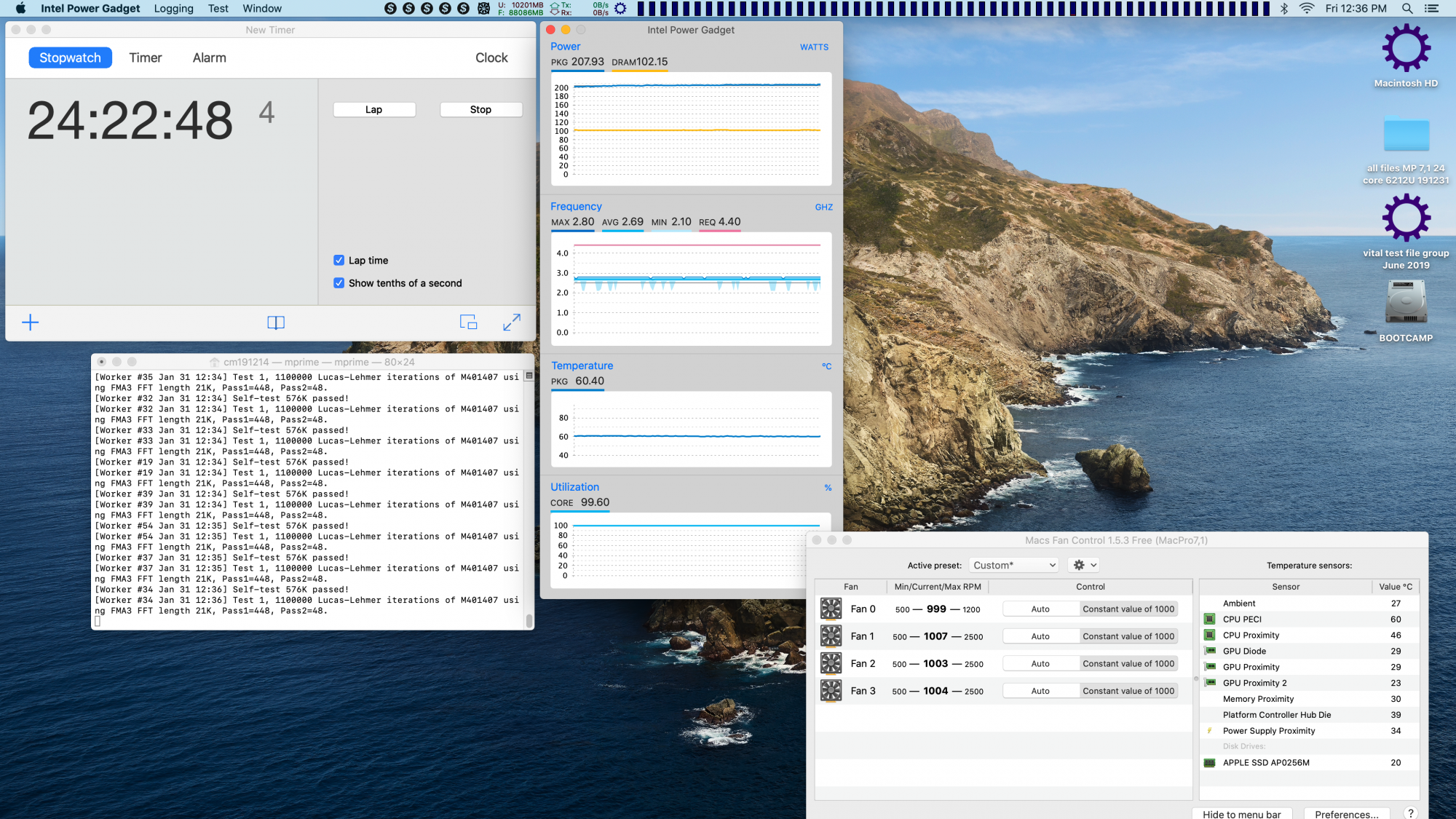The image size is (1456, 819).
Task: Uncheck the Lap time checkbox
Action: (x=339, y=261)
